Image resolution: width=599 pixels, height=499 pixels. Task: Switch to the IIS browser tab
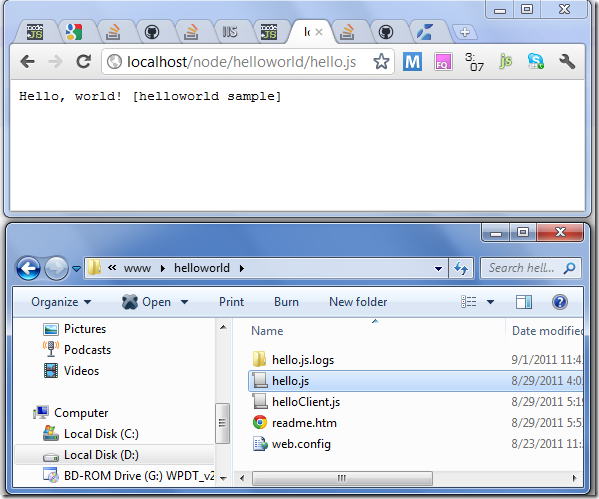pyautogui.click(x=230, y=32)
